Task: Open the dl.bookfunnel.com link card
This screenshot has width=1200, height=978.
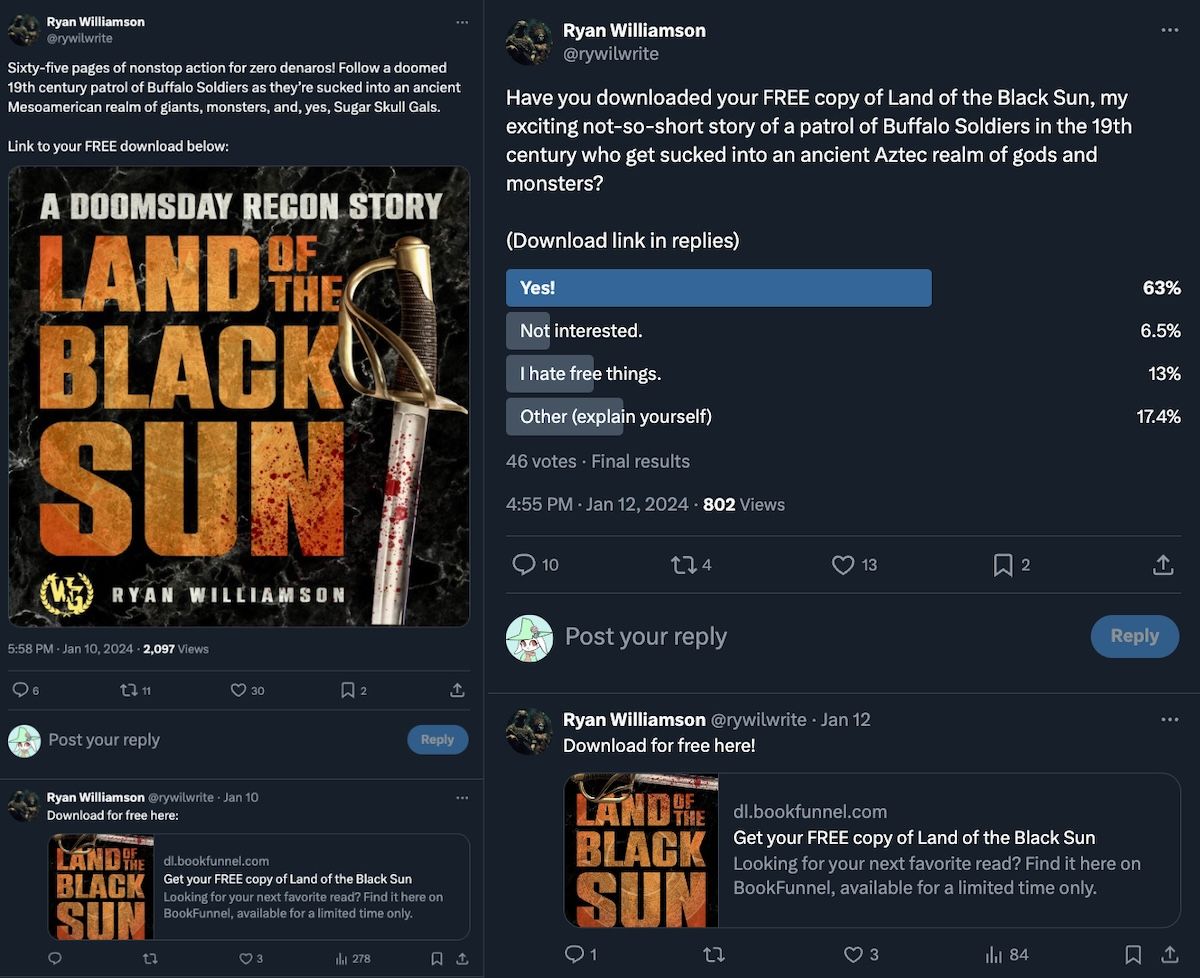Action: click(x=870, y=849)
